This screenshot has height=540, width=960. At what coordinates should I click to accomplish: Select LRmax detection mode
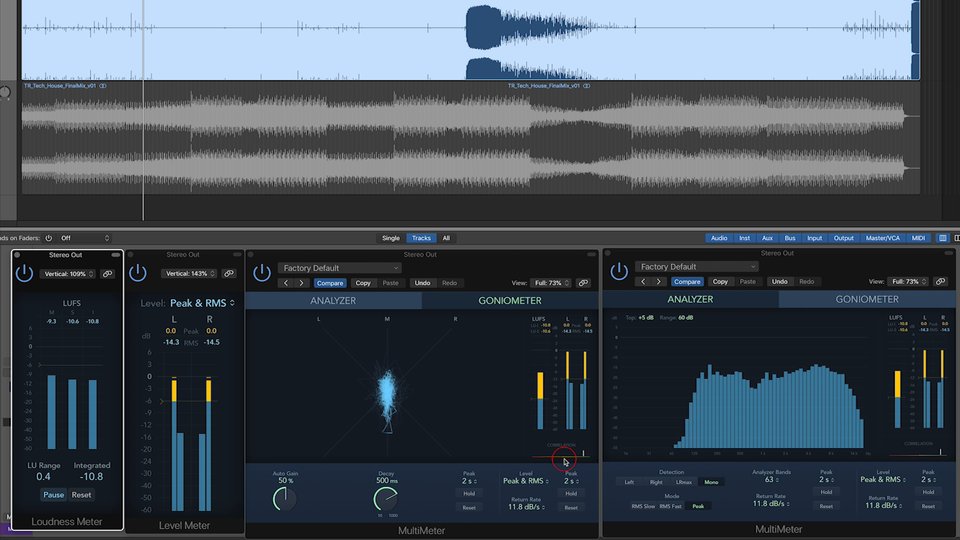[x=683, y=482]
